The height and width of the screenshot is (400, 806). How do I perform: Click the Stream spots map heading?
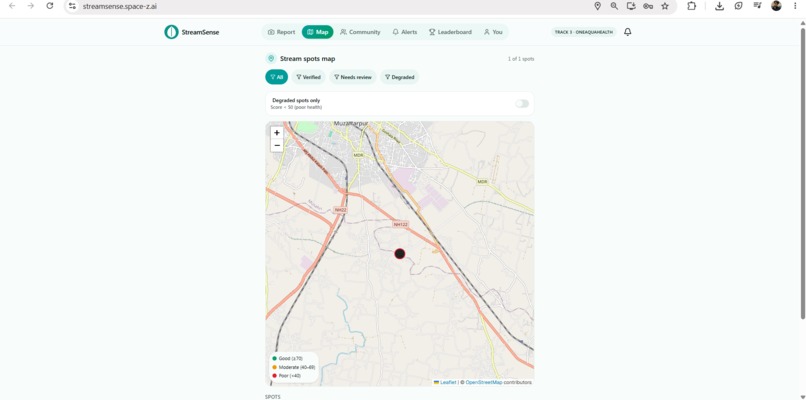[x=307, y=59]
